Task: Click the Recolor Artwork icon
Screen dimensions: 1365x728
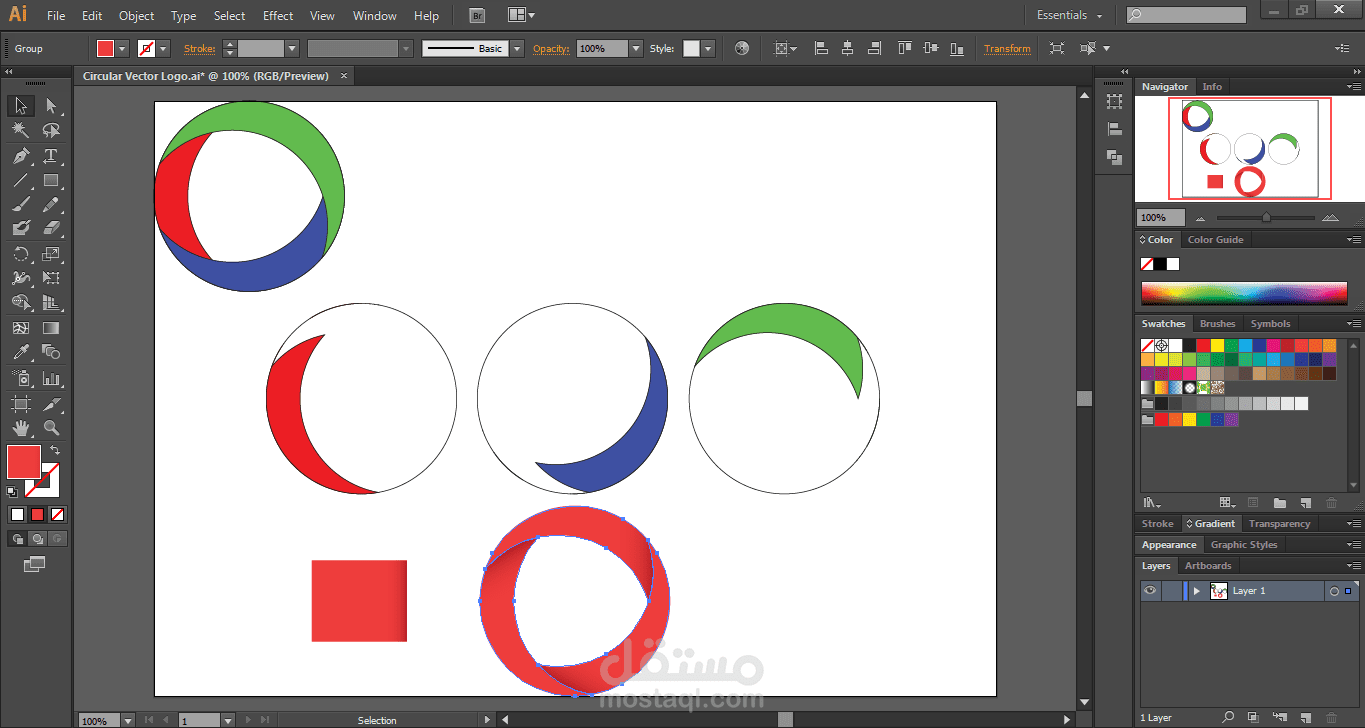Action: point(741,48)
